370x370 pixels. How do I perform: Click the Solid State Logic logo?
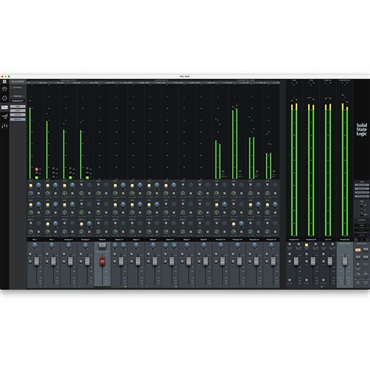[x=361, y=129]
